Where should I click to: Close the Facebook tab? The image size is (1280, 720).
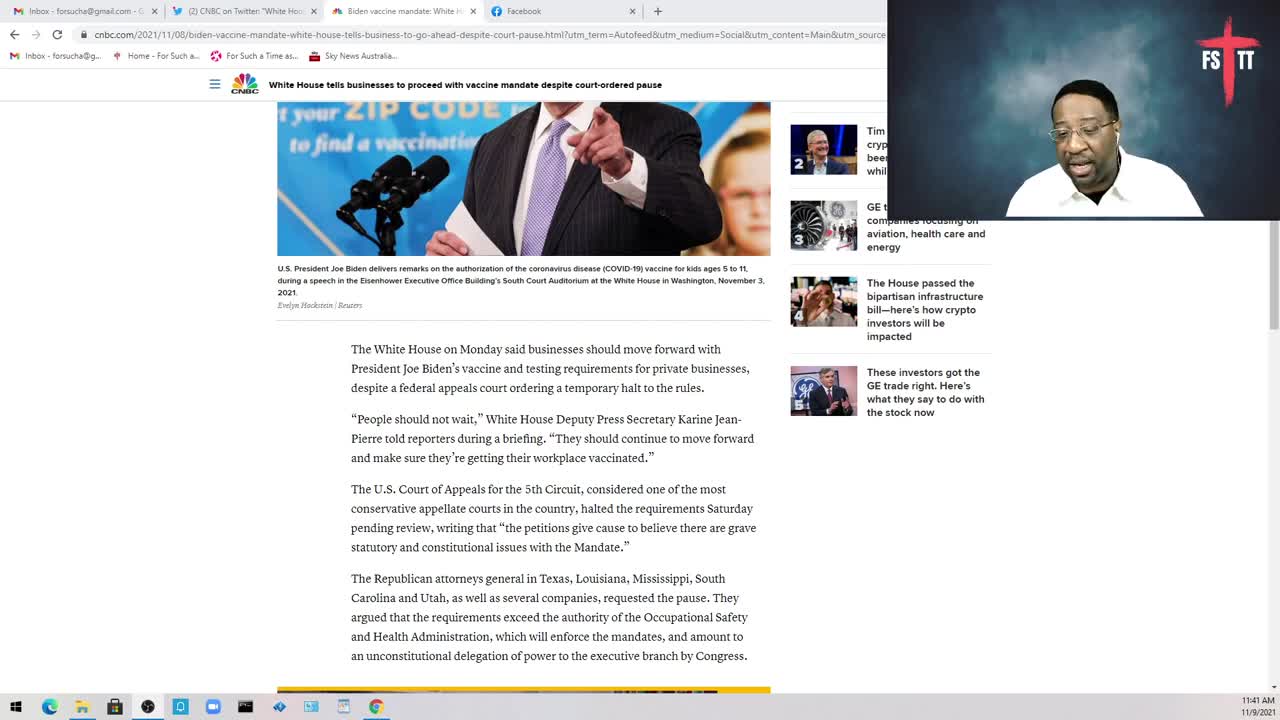(x=632, y=11)
